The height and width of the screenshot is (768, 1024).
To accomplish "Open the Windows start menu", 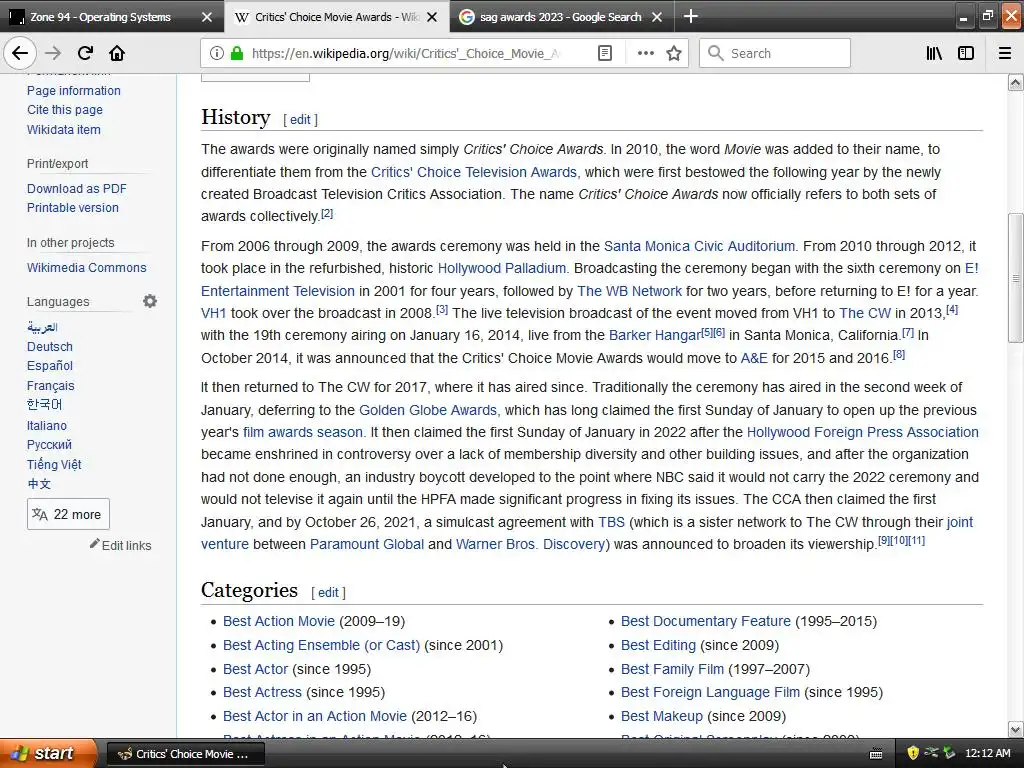I will [x=48, y=753].
